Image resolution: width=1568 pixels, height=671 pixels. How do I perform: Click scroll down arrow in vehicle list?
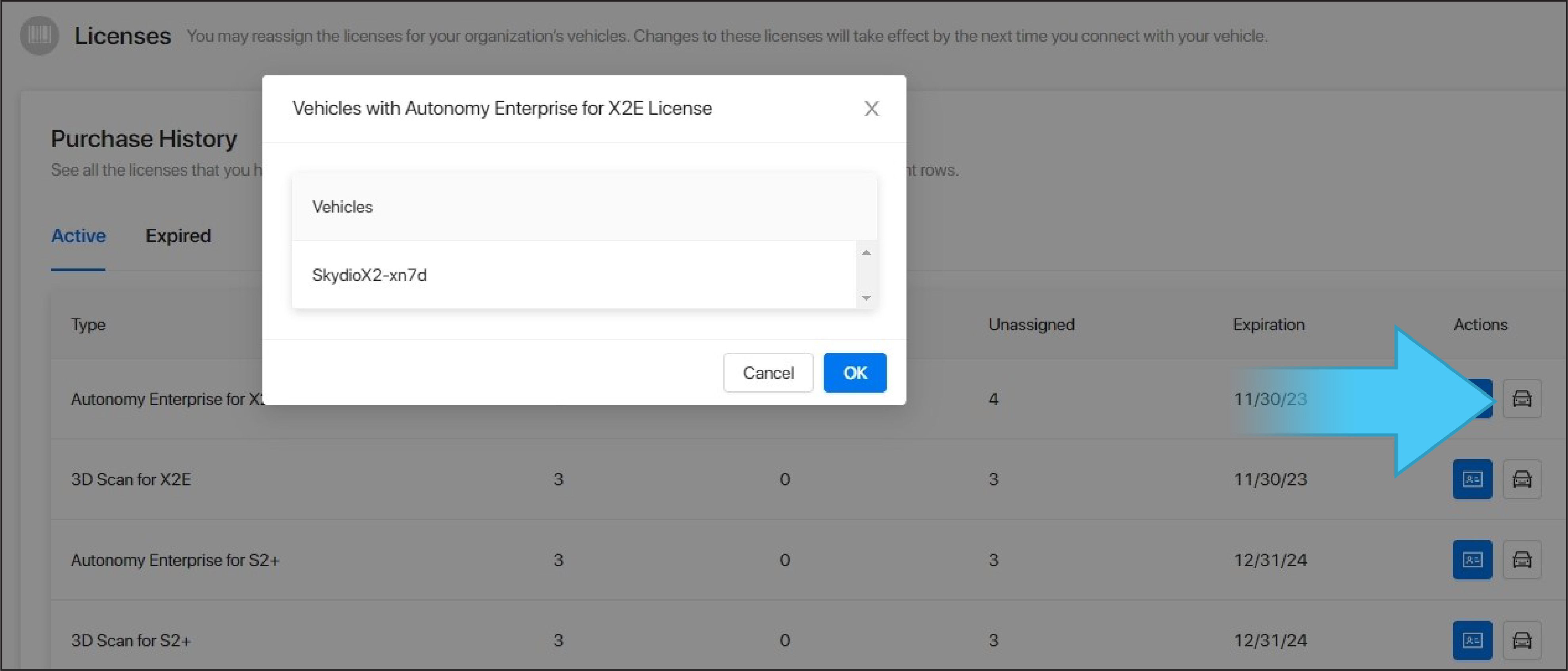tap(866, 298)
